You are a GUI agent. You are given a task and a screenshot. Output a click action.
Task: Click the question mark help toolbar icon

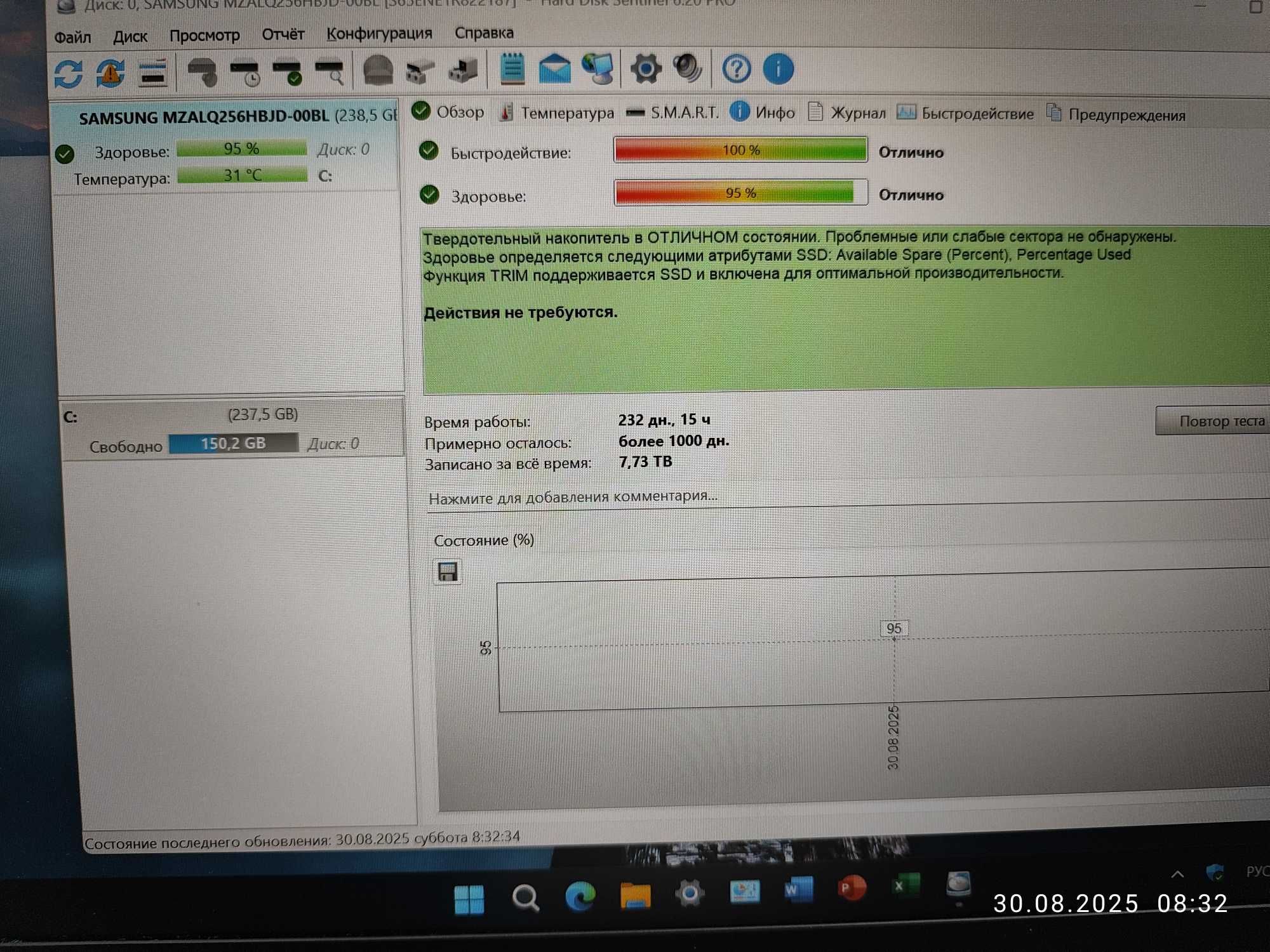737,69
